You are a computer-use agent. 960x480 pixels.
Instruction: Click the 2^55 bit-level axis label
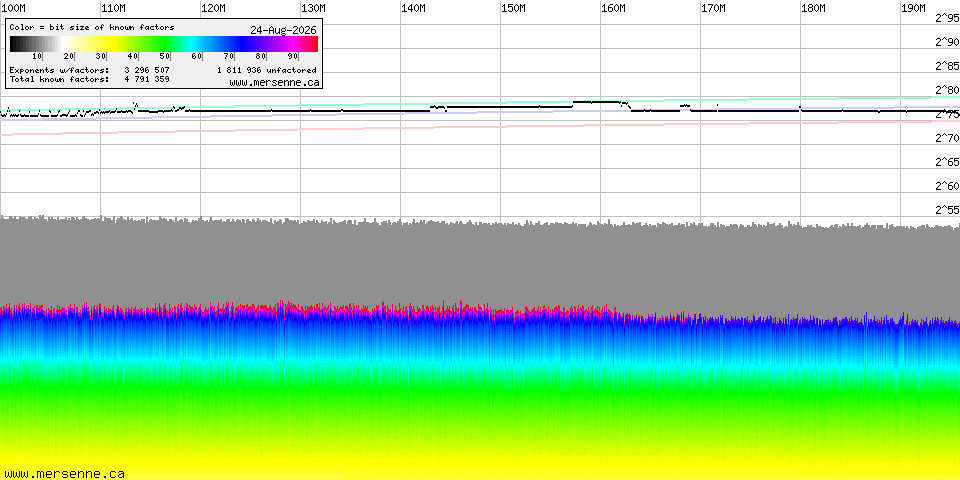click(x=947, y=210)
